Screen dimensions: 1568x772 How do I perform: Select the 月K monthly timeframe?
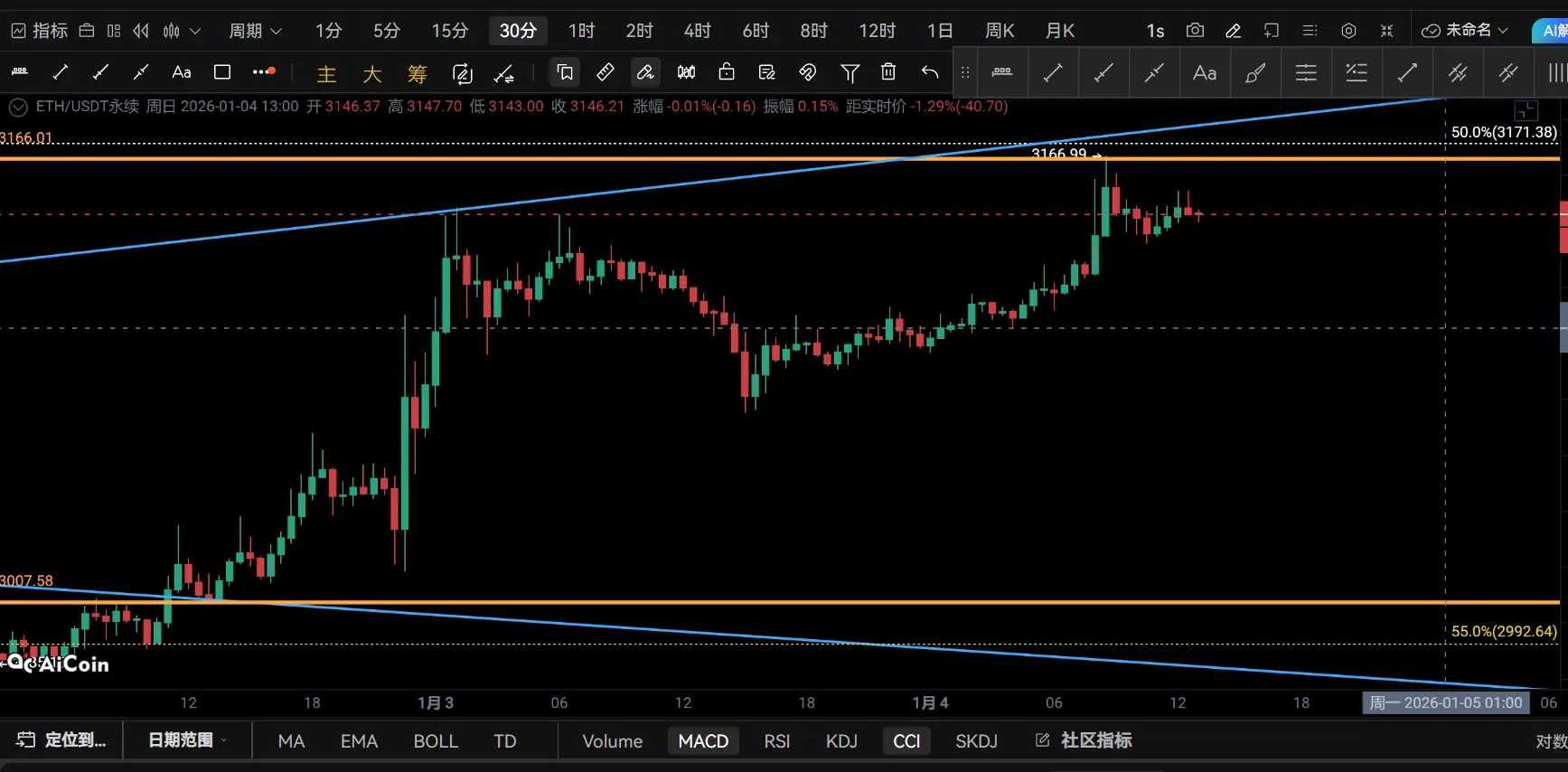click(1060, 31)
